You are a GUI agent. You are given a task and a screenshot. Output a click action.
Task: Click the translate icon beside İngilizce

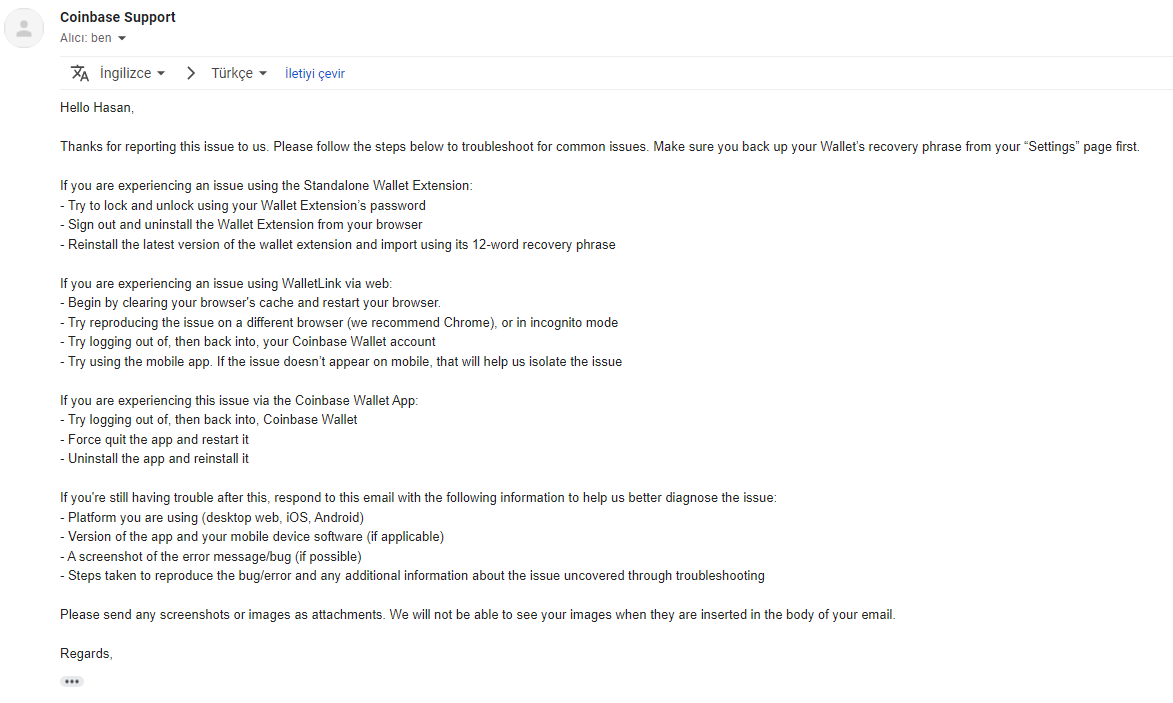[x=79, y=73]
